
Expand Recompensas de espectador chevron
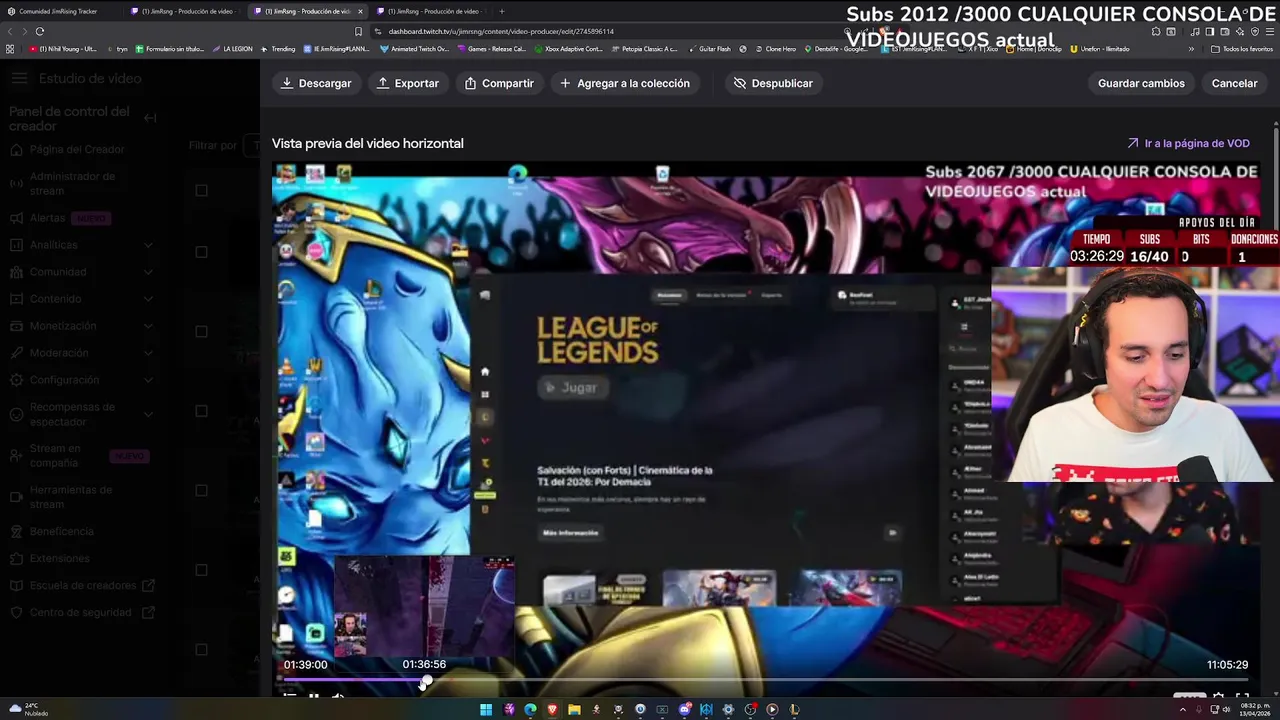tap(149, 414)
